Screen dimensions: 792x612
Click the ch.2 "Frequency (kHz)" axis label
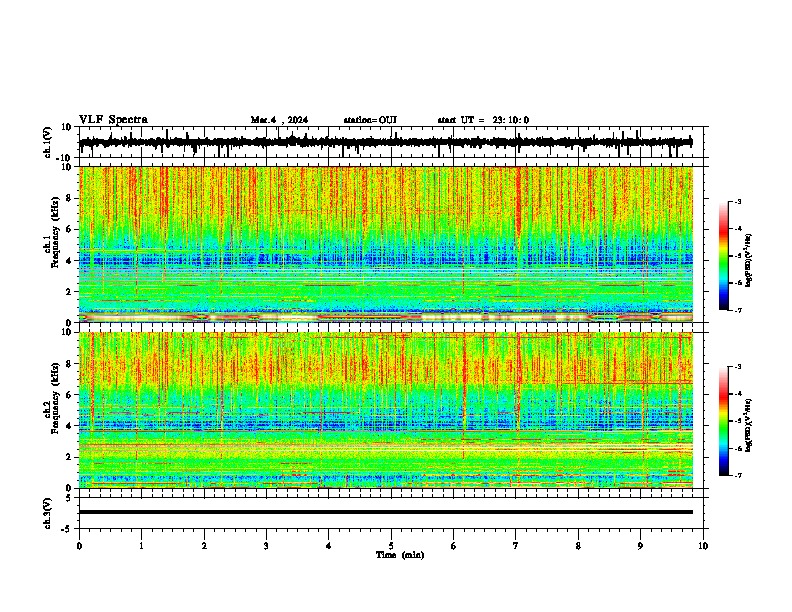coord(56,398)
